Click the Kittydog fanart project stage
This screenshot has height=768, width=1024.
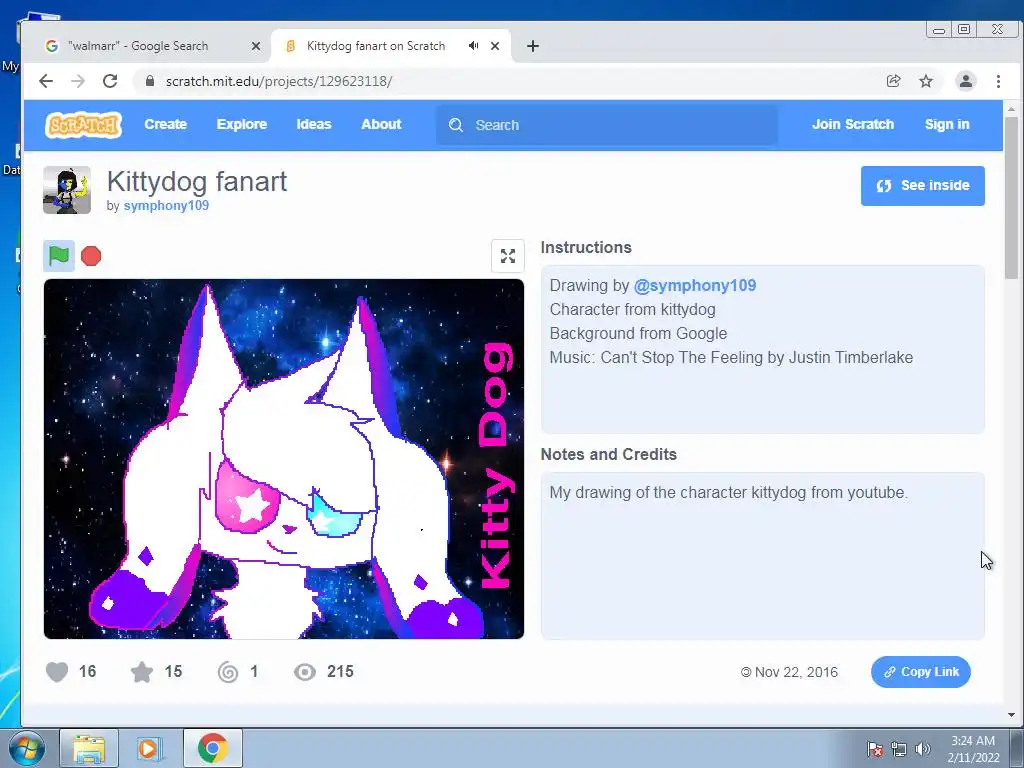click(x=283, y=458)
